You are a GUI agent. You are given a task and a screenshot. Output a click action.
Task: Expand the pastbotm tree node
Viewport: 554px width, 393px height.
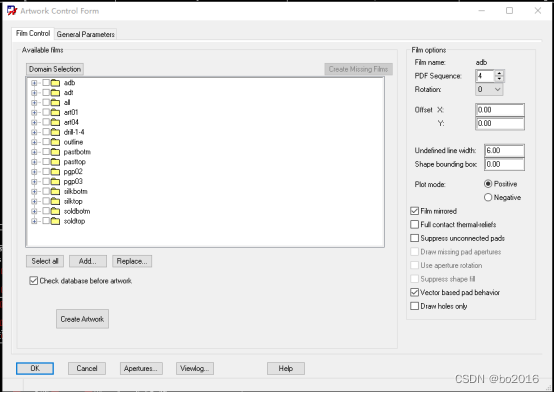(34, 152)
